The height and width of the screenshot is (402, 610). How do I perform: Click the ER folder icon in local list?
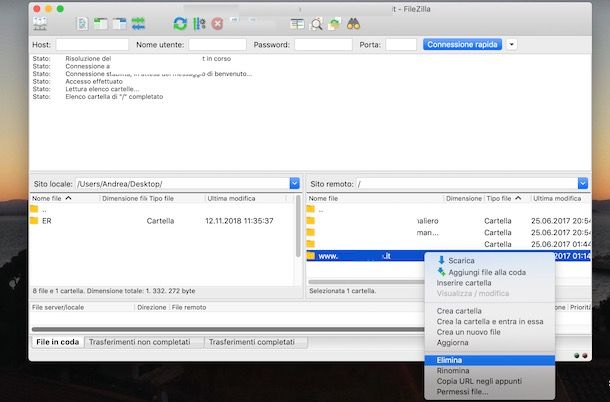point(34,221)
